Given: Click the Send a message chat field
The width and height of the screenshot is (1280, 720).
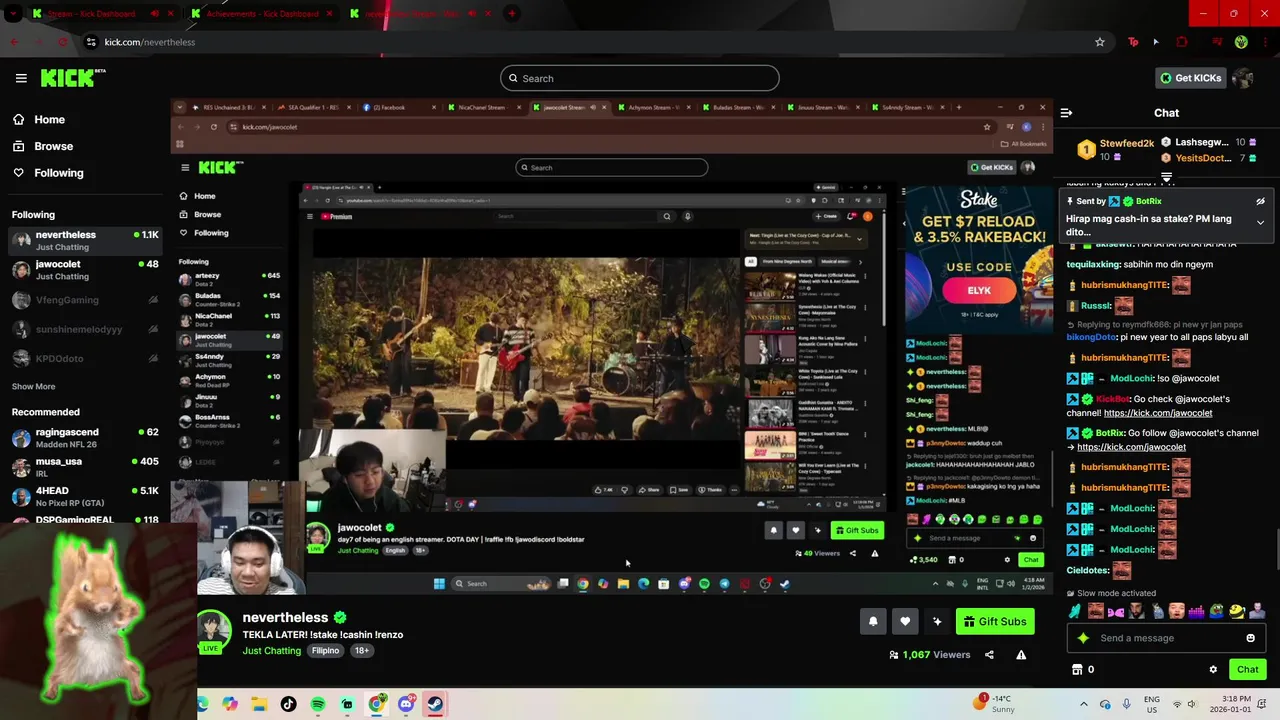Looking at the screenshot, I should coord(1165,638).
